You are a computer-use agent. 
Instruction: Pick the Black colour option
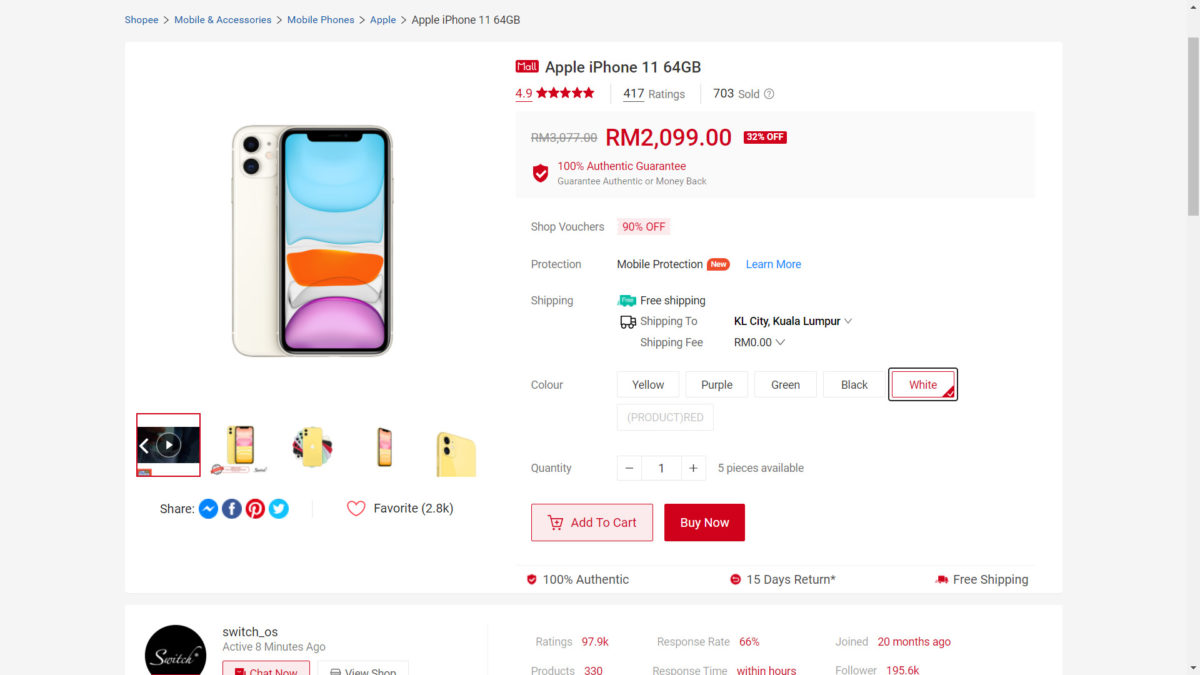[854, 385]
